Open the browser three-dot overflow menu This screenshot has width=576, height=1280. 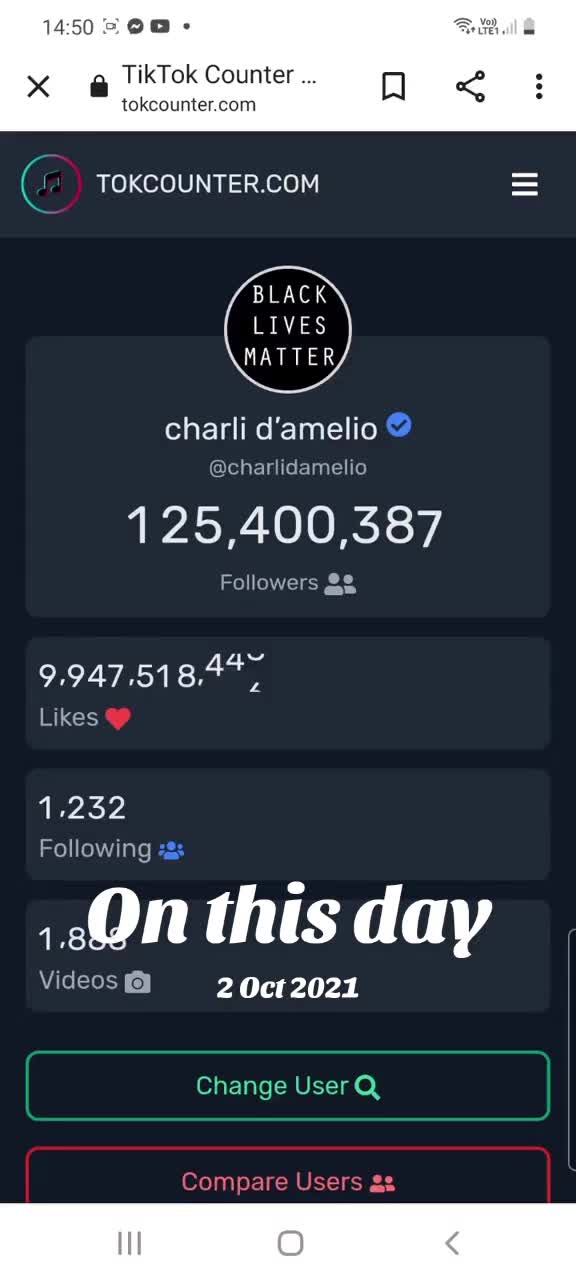point(539,87)
